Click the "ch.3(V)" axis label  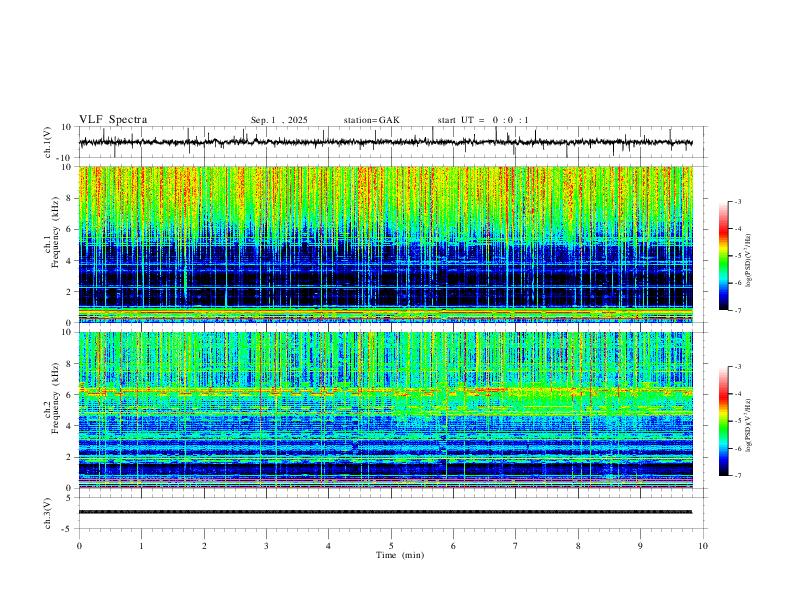[x=48, y=513]
